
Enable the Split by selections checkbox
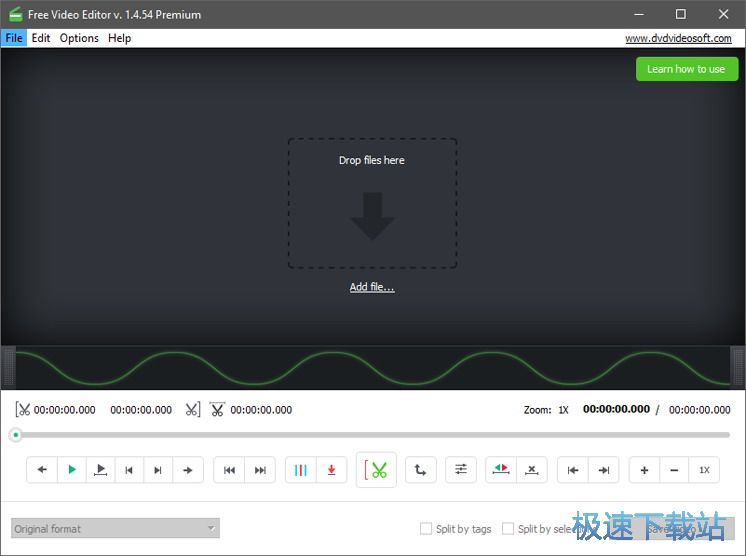tap(508, 528)
